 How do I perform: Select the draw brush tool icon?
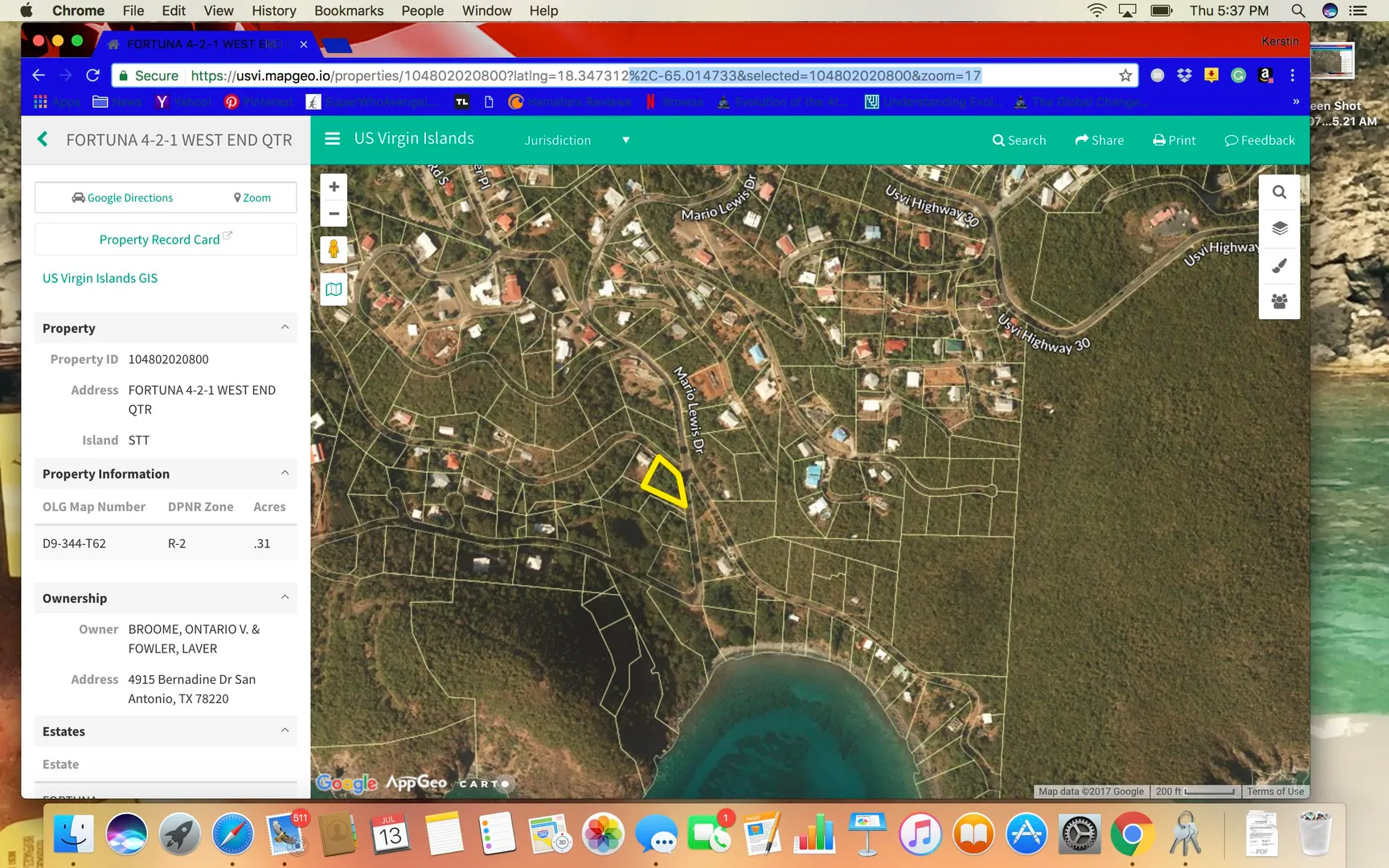(x=1279, y=265)
